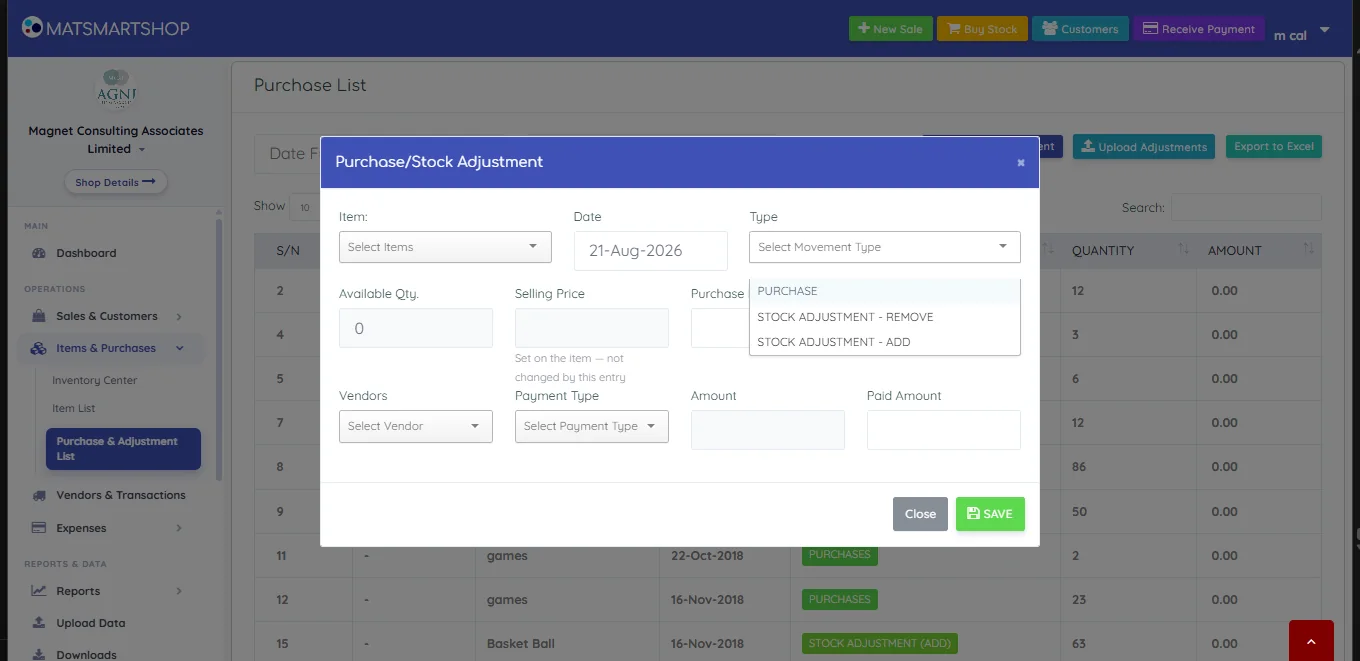Click the S/N column header

(288, 250)
